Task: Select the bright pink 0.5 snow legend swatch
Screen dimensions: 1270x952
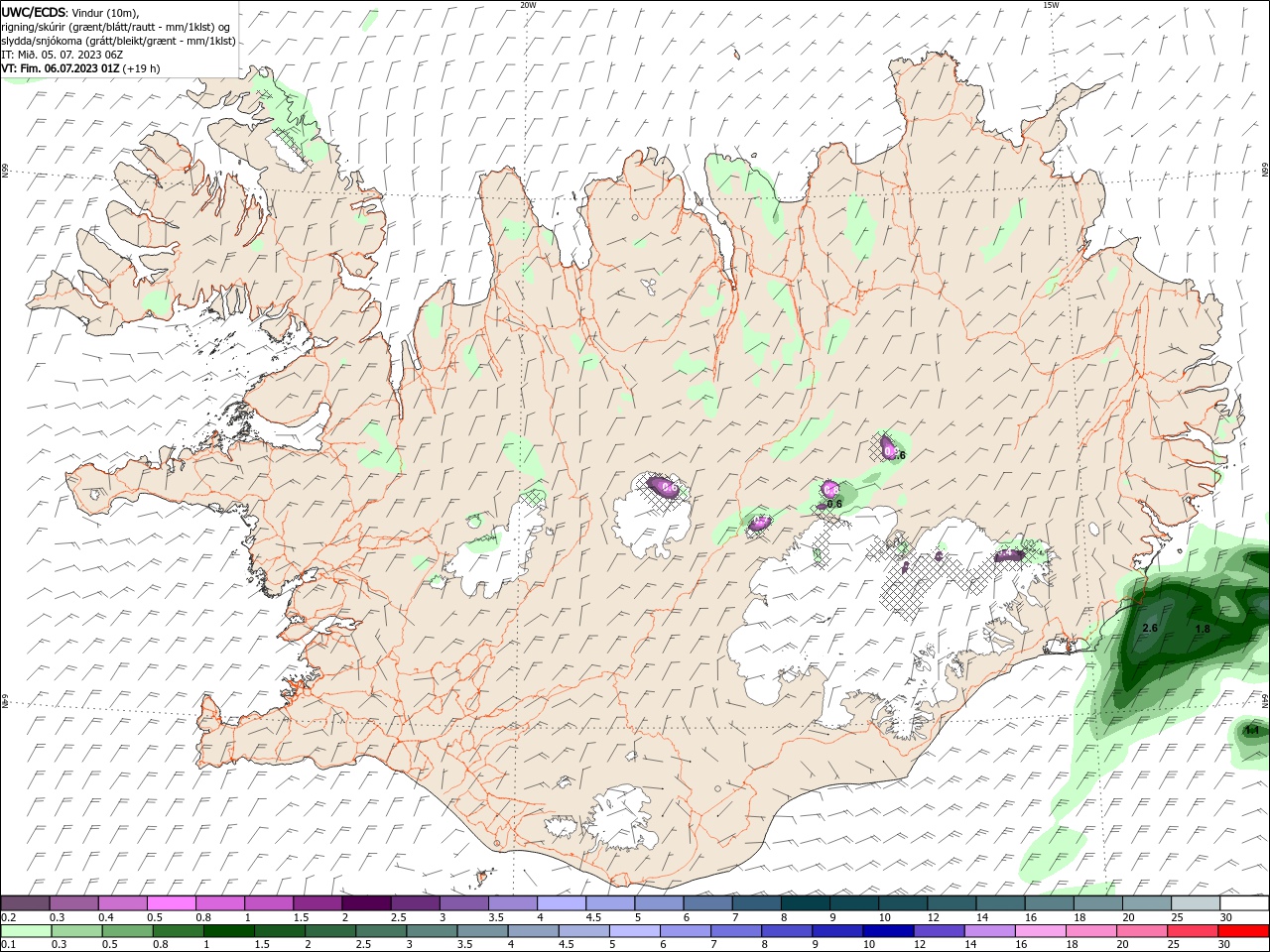Action: (x=171, y=903)
